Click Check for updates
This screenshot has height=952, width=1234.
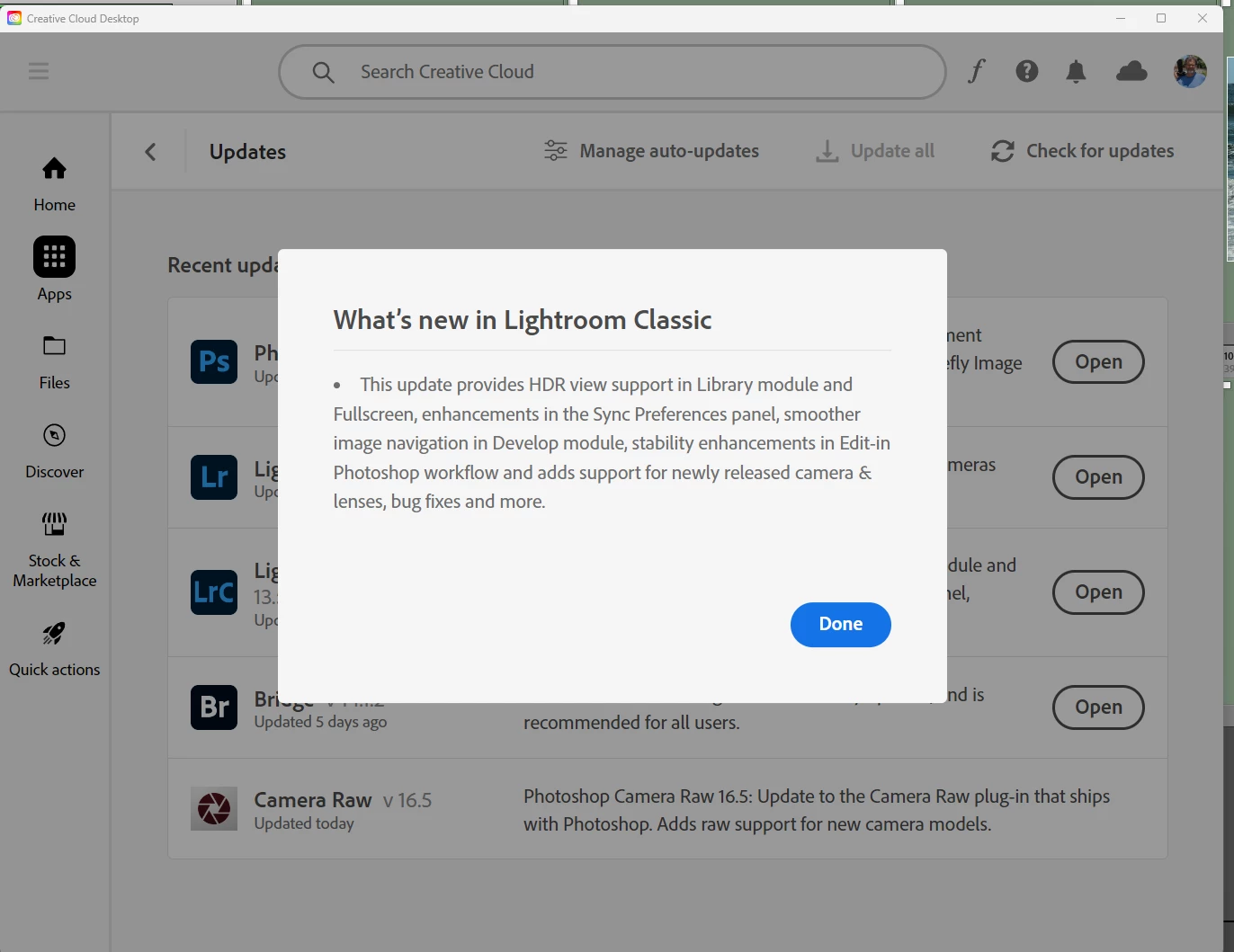coord(1083,151)
